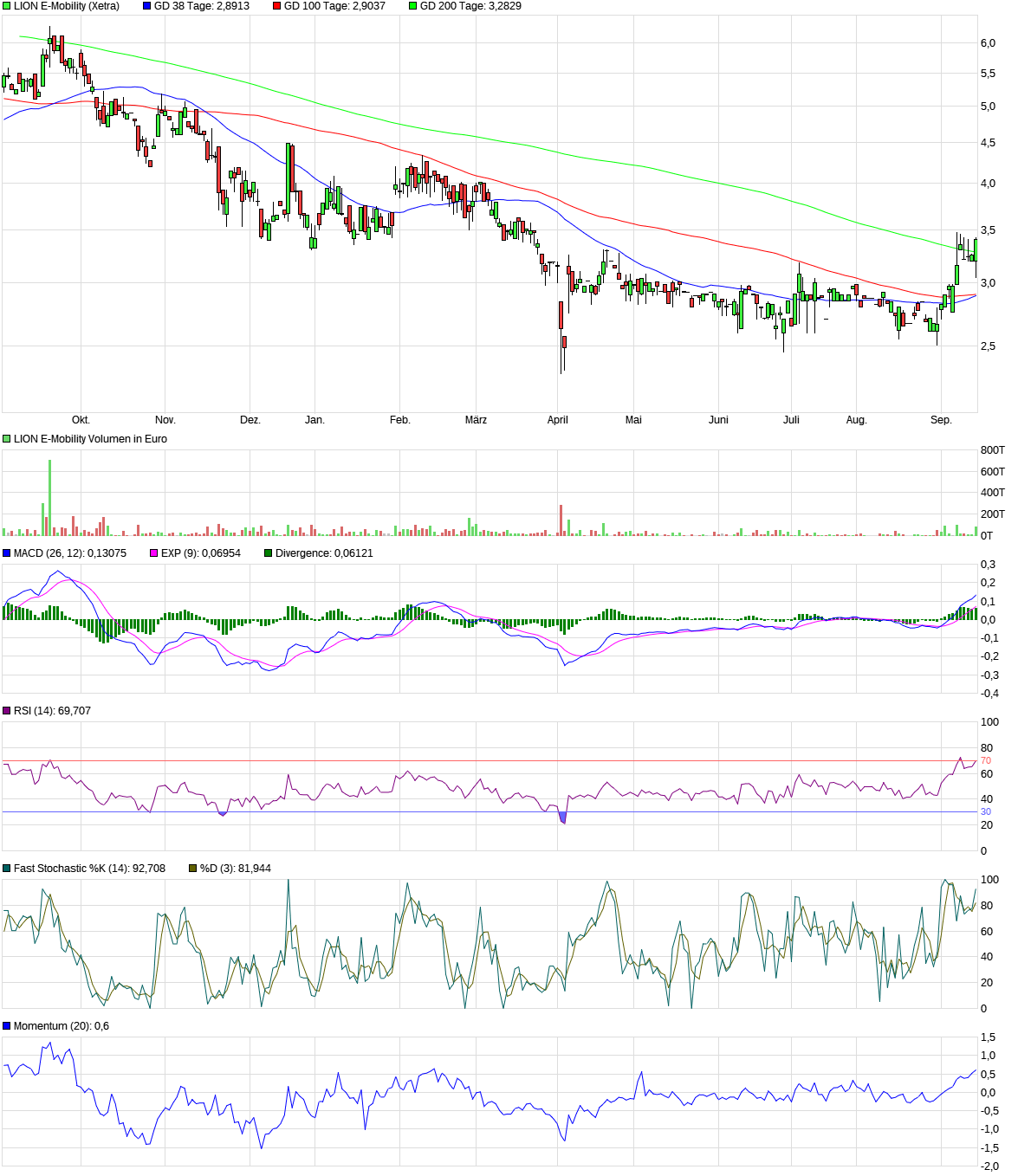Click the 6,0 price axis label
The width and height of the screenshot is (1018, 1176).
coord(989,43)
